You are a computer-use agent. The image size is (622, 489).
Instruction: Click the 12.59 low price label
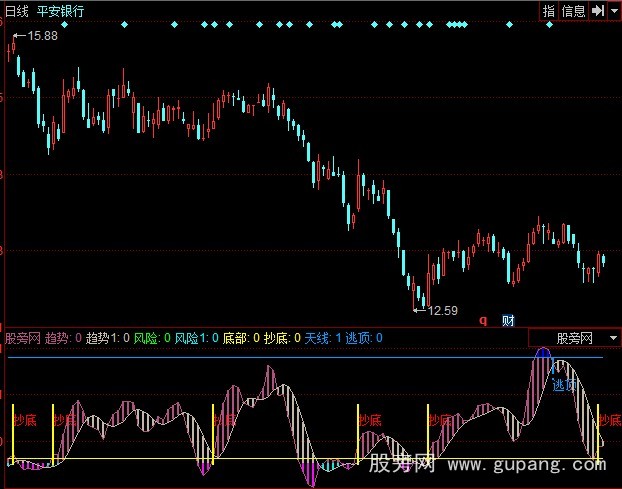[x=442, y=310]
